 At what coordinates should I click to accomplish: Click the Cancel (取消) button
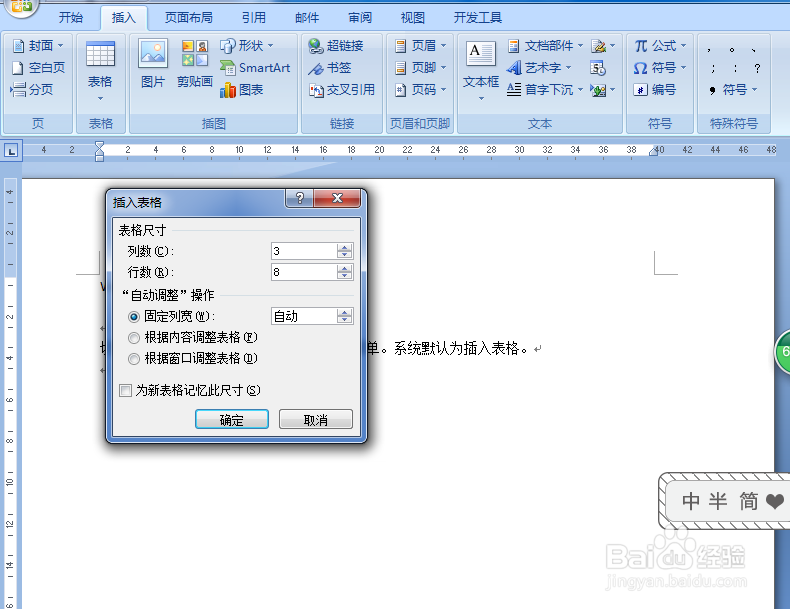tap(316, 420)
